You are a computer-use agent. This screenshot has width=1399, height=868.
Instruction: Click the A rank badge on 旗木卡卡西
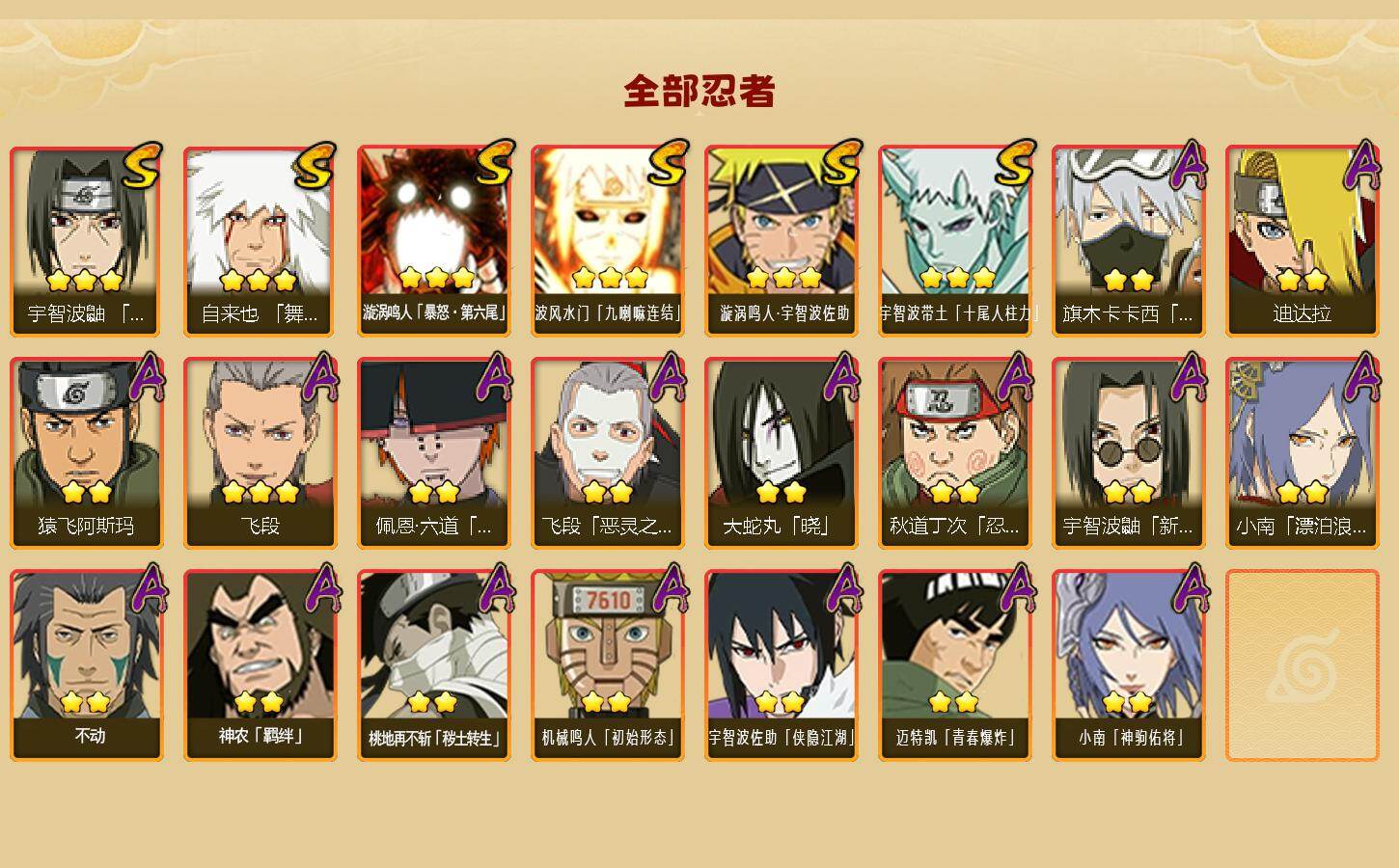pos(1190,164)
